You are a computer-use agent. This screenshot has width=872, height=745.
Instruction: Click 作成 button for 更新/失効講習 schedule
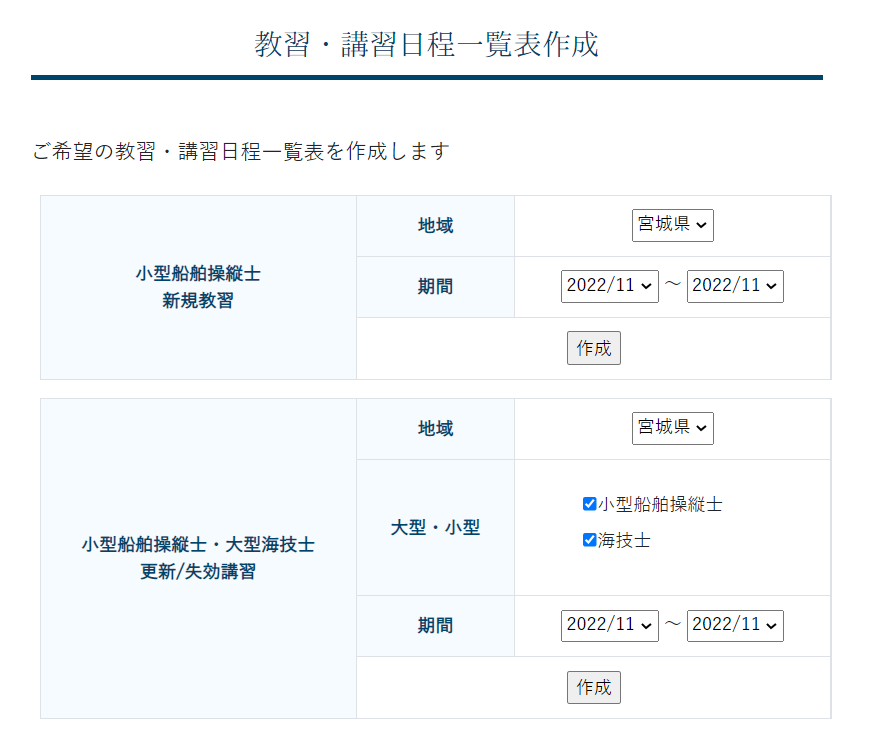(x=593, y=688)
